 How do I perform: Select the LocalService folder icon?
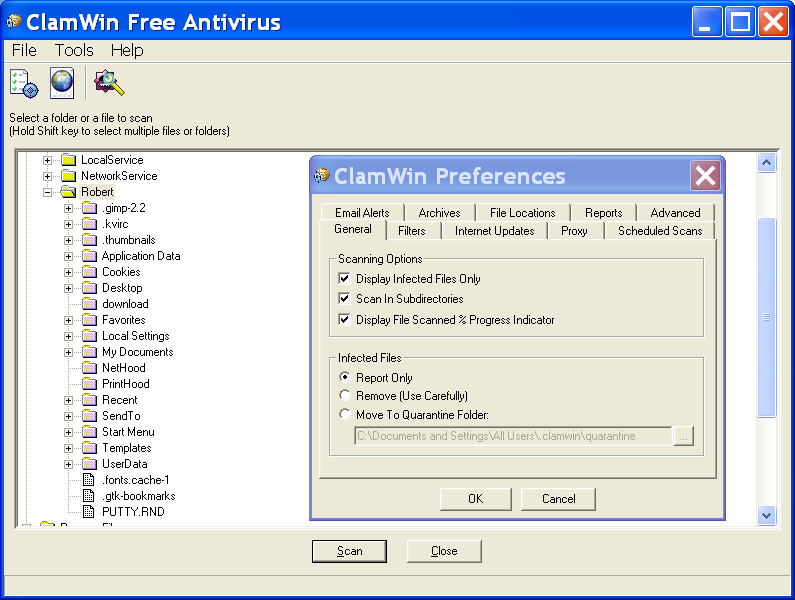[68, 160]
